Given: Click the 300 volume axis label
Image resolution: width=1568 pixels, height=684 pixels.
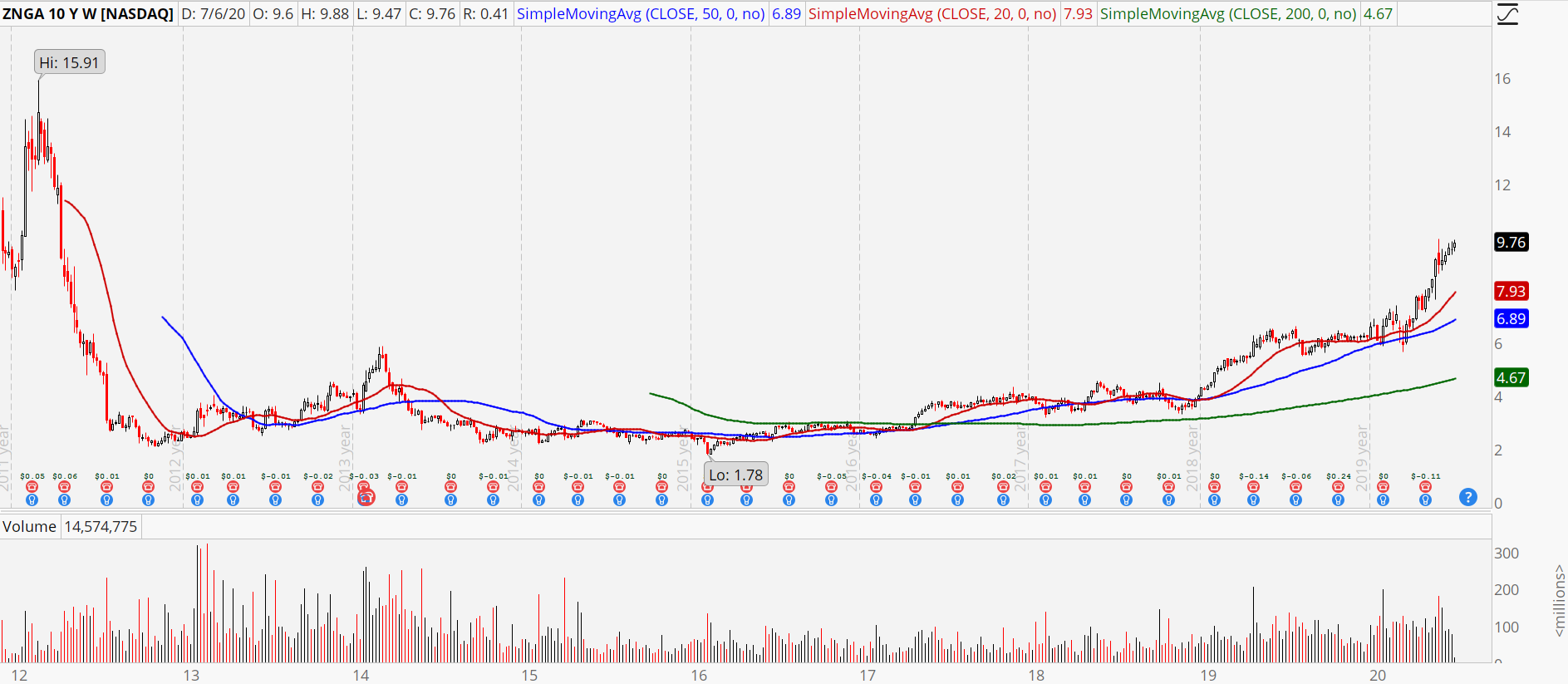Looking at the screenshot, I should 1507,553.
